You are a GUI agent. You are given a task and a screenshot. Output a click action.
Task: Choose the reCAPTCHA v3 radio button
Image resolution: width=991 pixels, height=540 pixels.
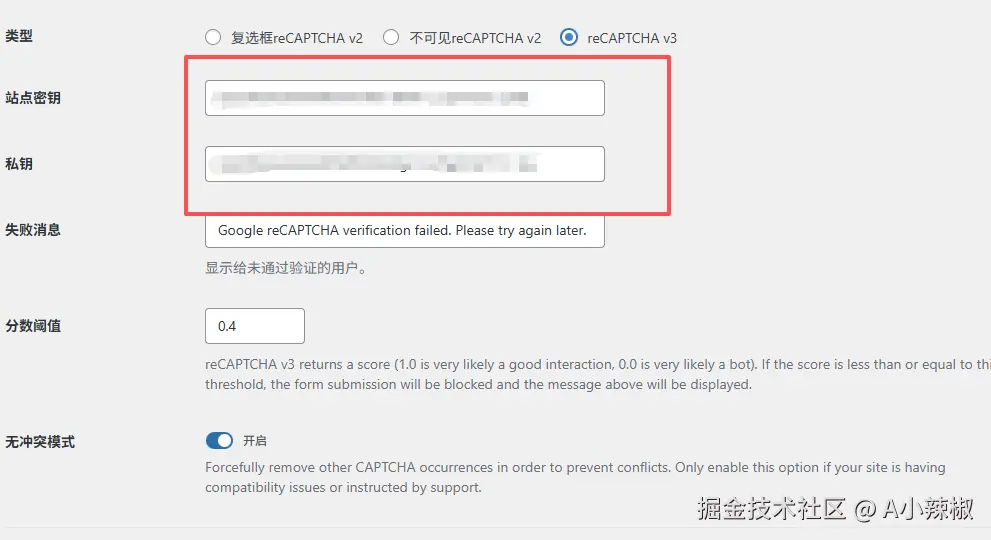coord(569,37)
